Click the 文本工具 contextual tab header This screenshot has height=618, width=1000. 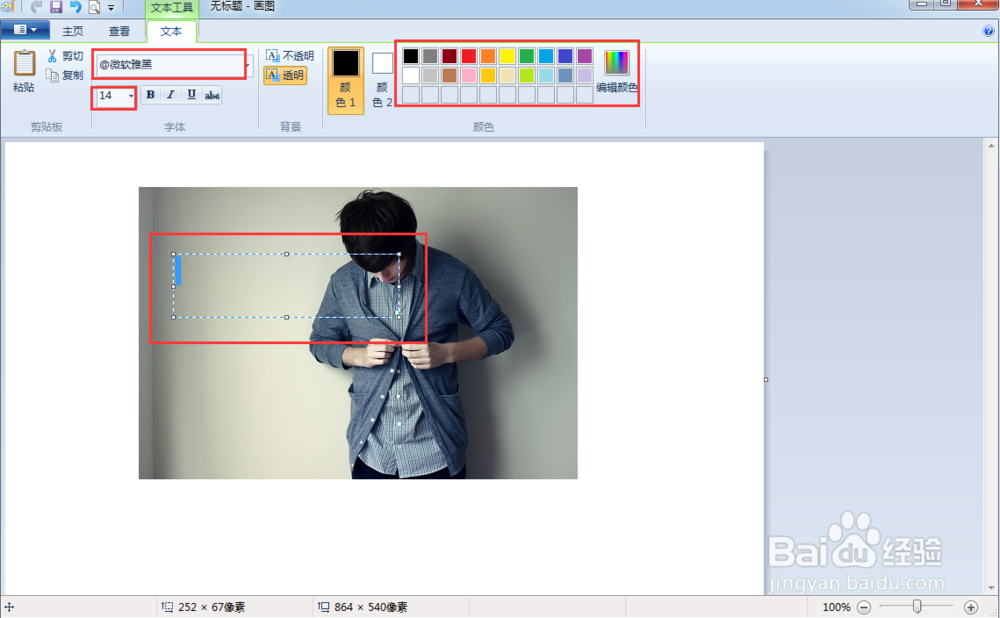[172, 8]
